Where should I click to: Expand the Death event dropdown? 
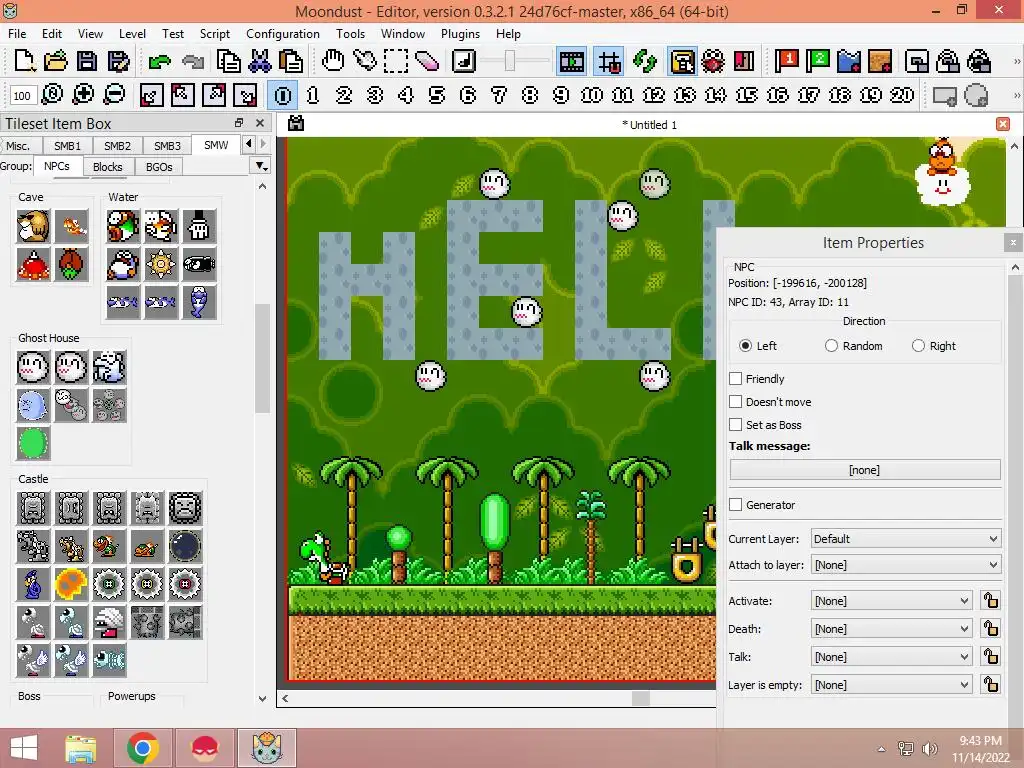pyautogui.click(x=891, y=629)
